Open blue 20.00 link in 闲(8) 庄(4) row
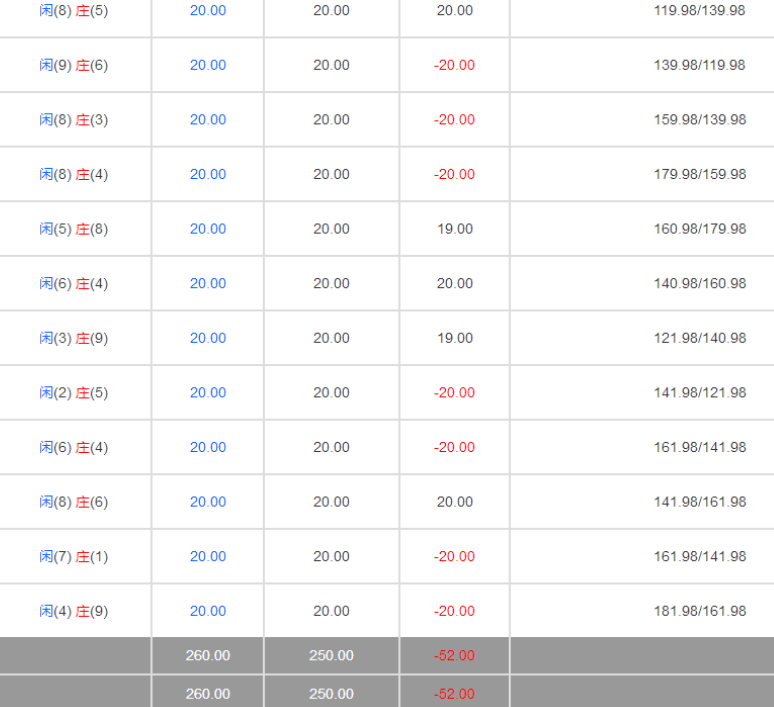This screenshot has width=774, height=707. click(x=208, y=174)
